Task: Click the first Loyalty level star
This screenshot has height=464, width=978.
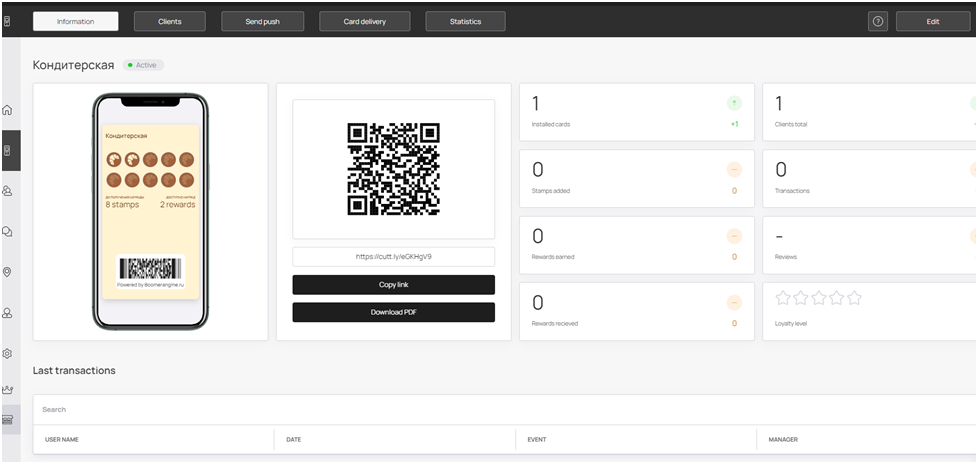Action: 783,298
